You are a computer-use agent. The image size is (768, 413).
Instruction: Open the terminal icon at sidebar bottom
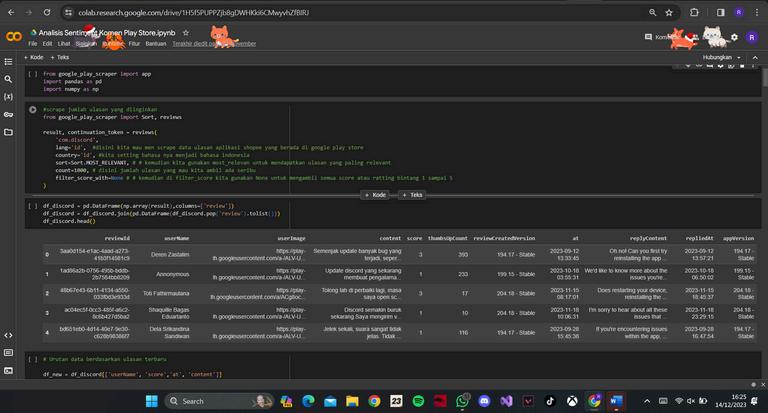8,370
